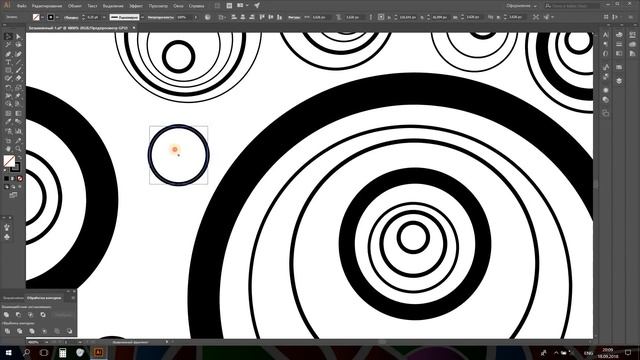640x360 pixels.
Task: Choose the Gradient tool
Action: point(18,113)
